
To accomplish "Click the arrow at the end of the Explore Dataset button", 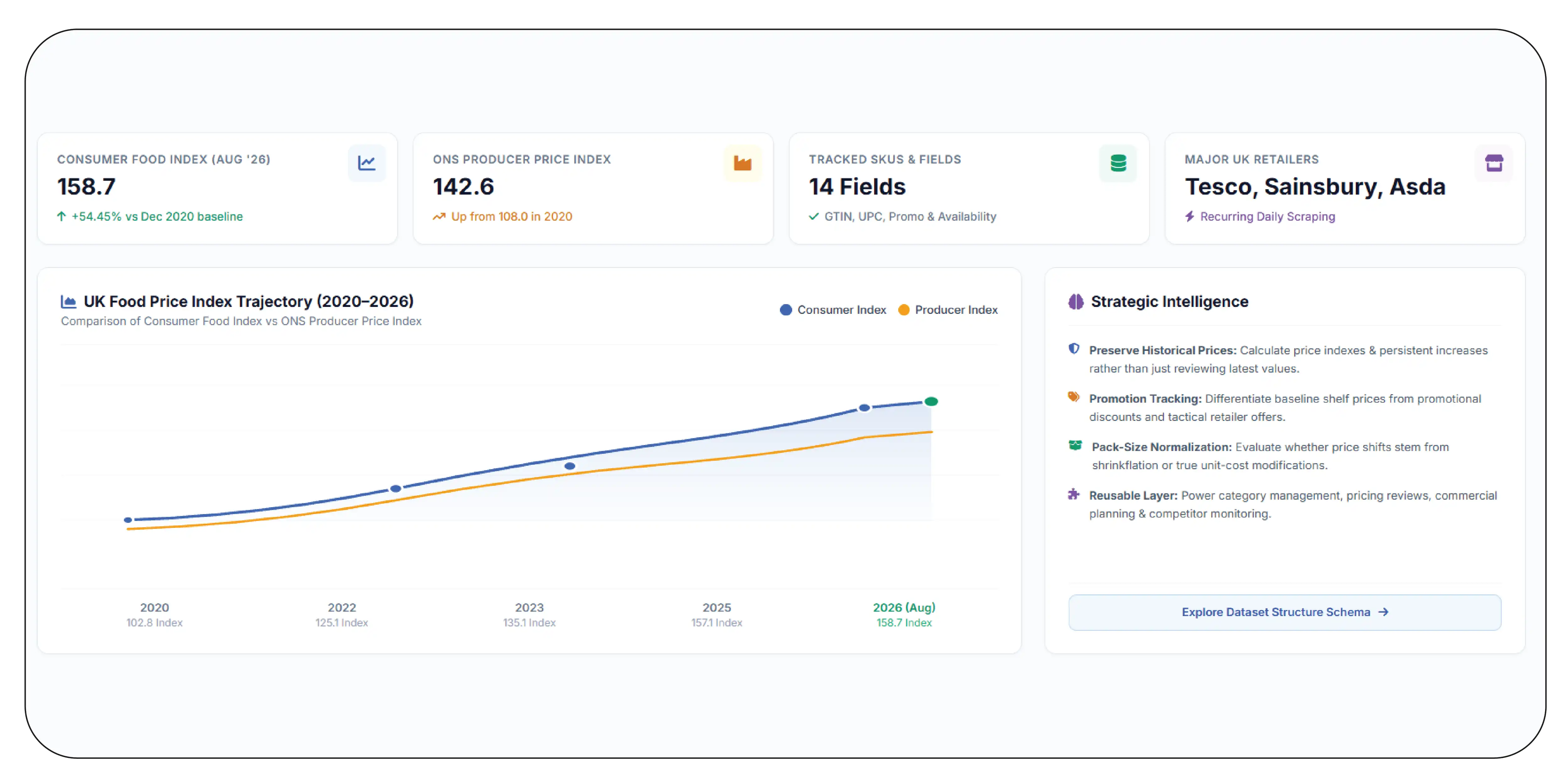I will [1383, 612].
